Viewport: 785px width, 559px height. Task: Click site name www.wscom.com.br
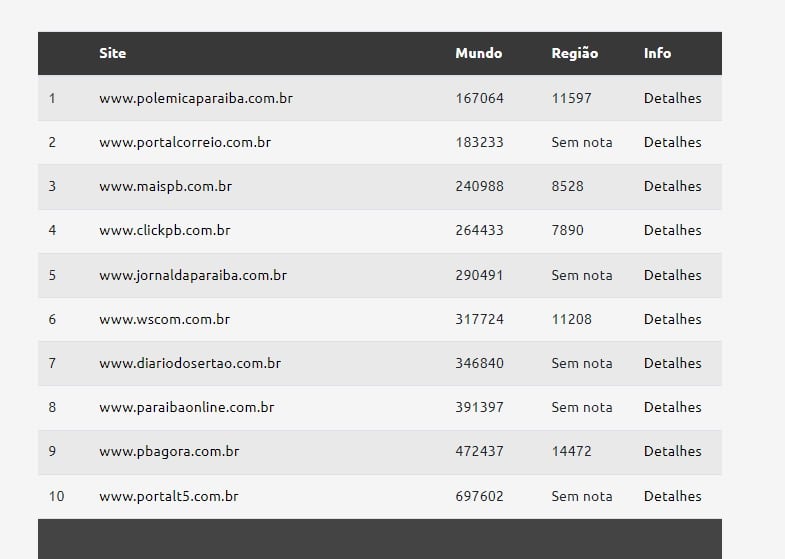(164, 320)
